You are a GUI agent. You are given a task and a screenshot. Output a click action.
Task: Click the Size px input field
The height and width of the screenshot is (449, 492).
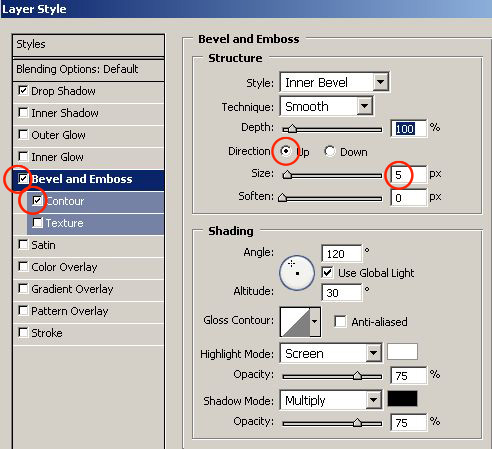click(x=408, y=174)
